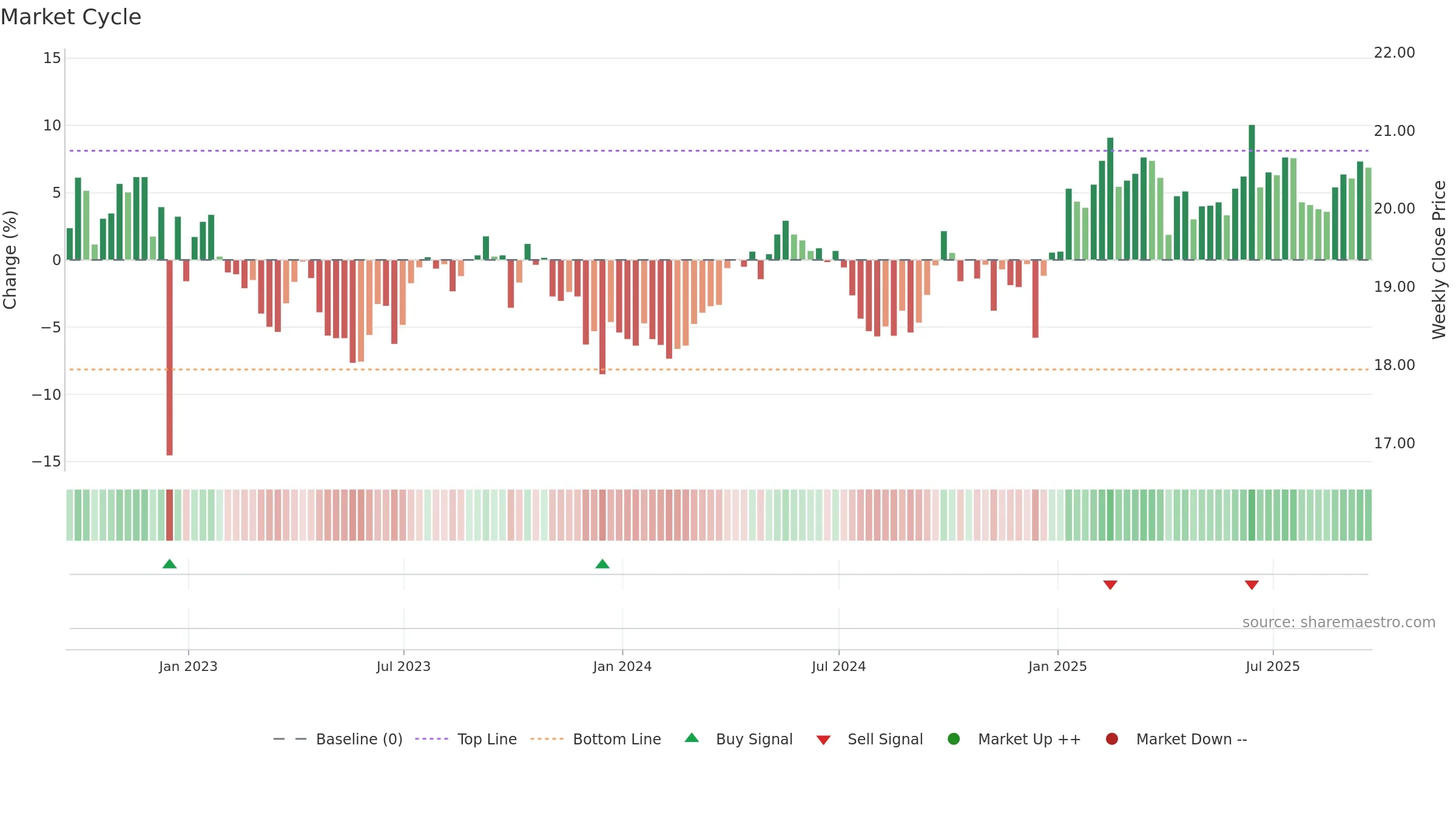The image size is (1456, 819).
Task: Click the 17.00 price axis label
Action: click(1394, 443)
